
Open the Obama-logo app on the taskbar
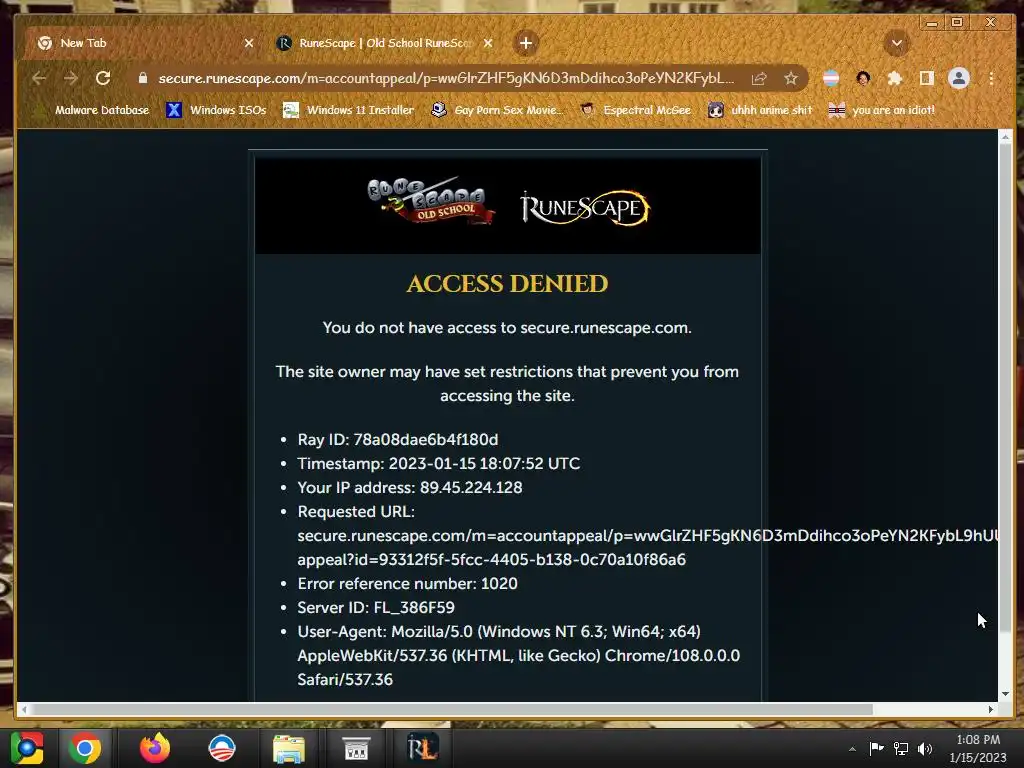pyautogui.click(x=222, y=748)
